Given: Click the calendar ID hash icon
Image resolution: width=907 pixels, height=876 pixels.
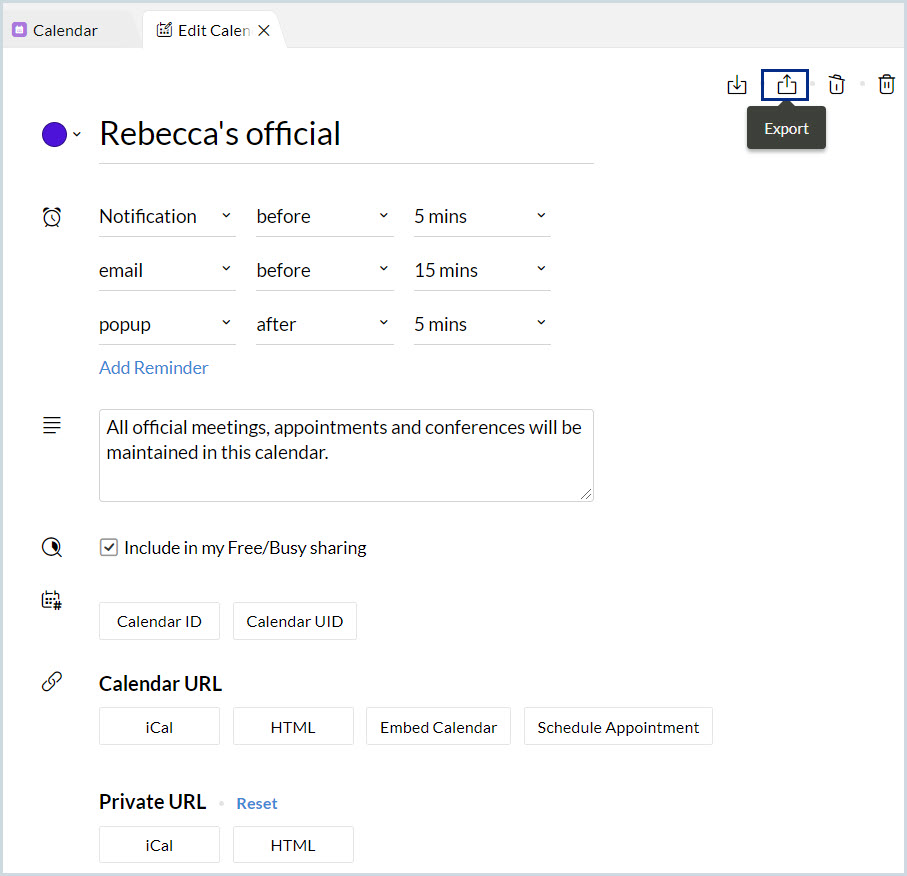Looking at the screenshot, I should pos(52,601).
